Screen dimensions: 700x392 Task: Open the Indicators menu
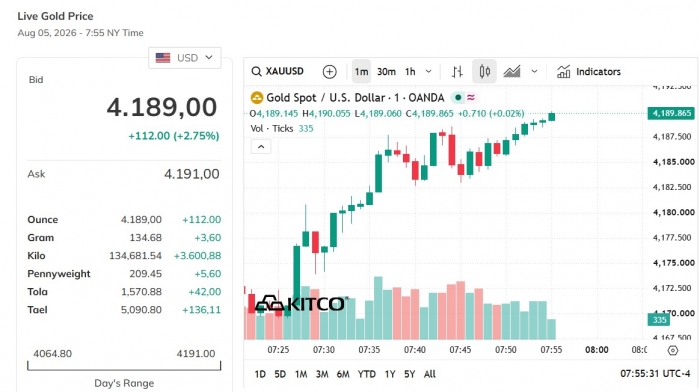[x=588, y=71]
